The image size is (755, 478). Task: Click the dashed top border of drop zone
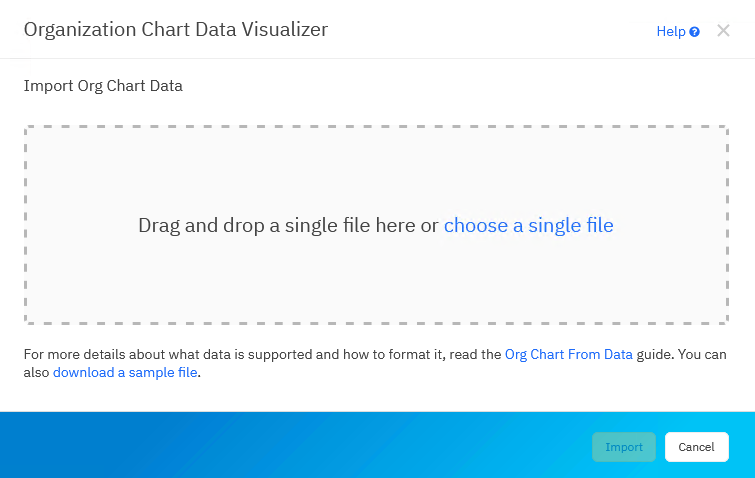(x=376, y=127)
